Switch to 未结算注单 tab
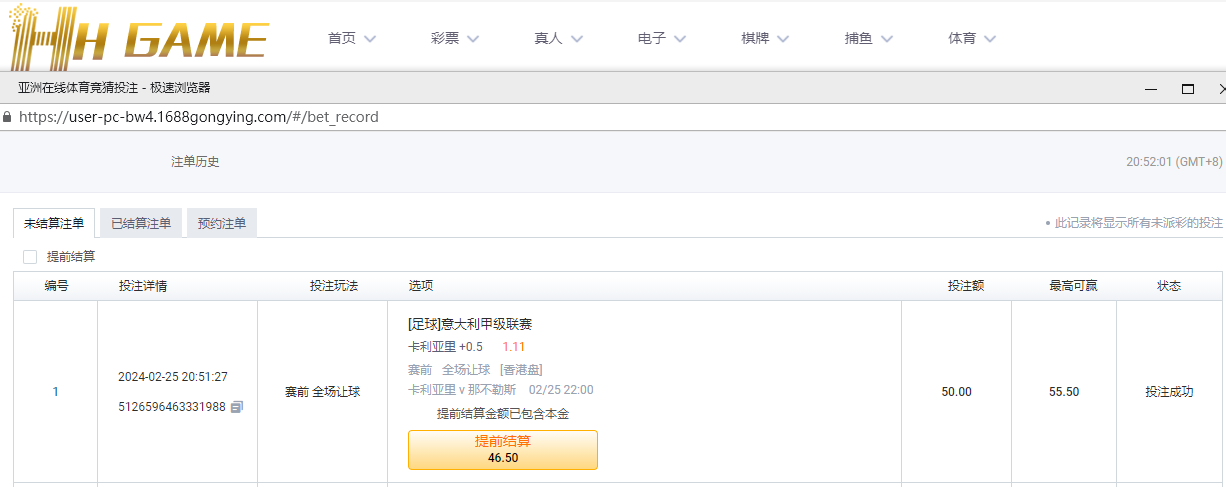1226x487 pixels. click(x=54, y=223)
